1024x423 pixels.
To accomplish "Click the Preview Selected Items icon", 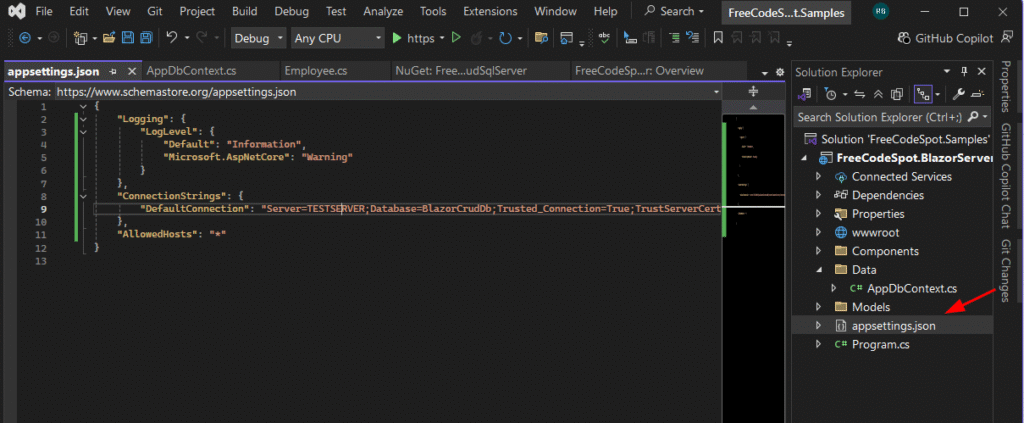I will point(978,95).
